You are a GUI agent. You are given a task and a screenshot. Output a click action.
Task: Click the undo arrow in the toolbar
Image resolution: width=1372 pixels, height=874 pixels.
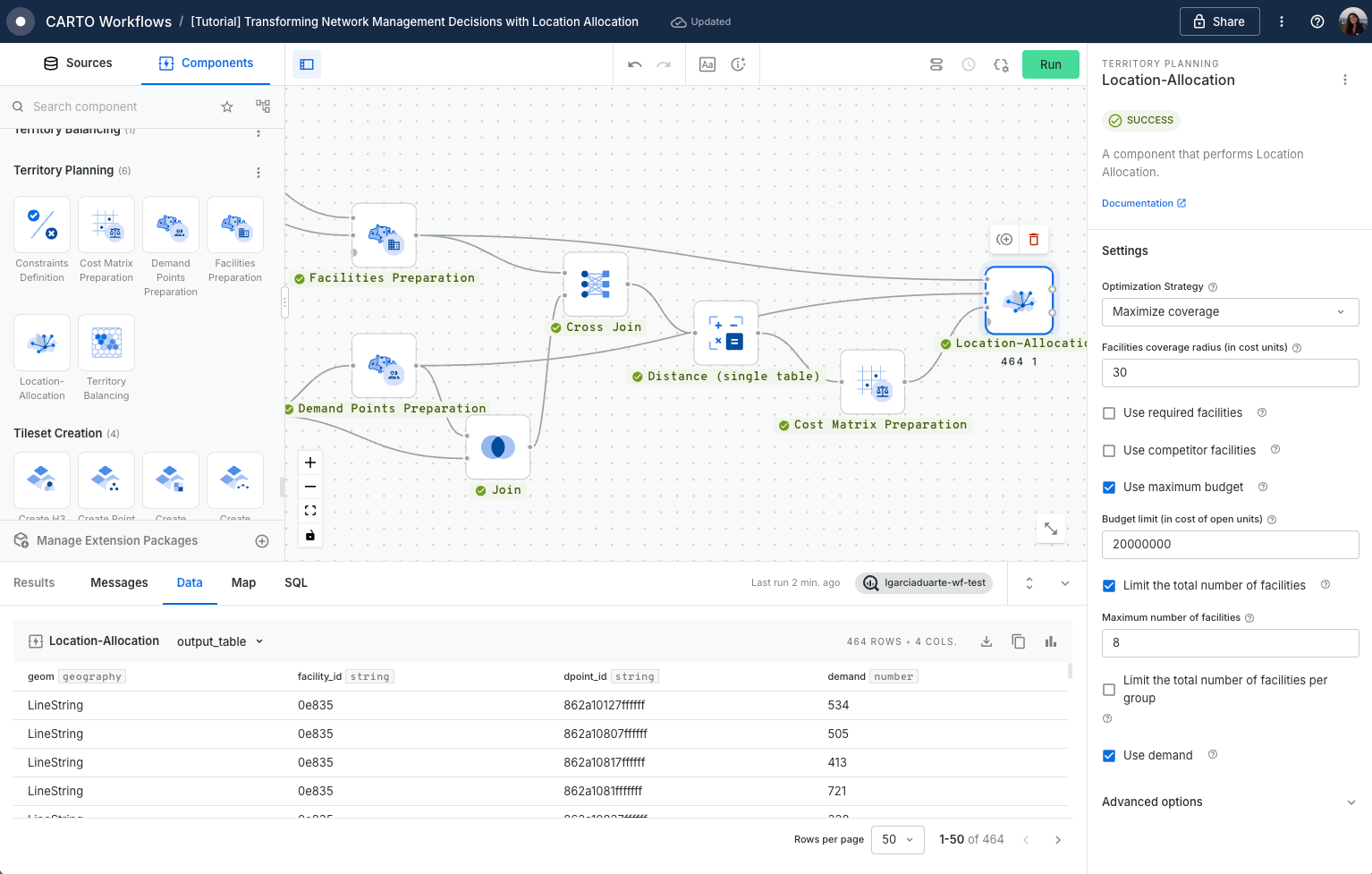(635, 64)
